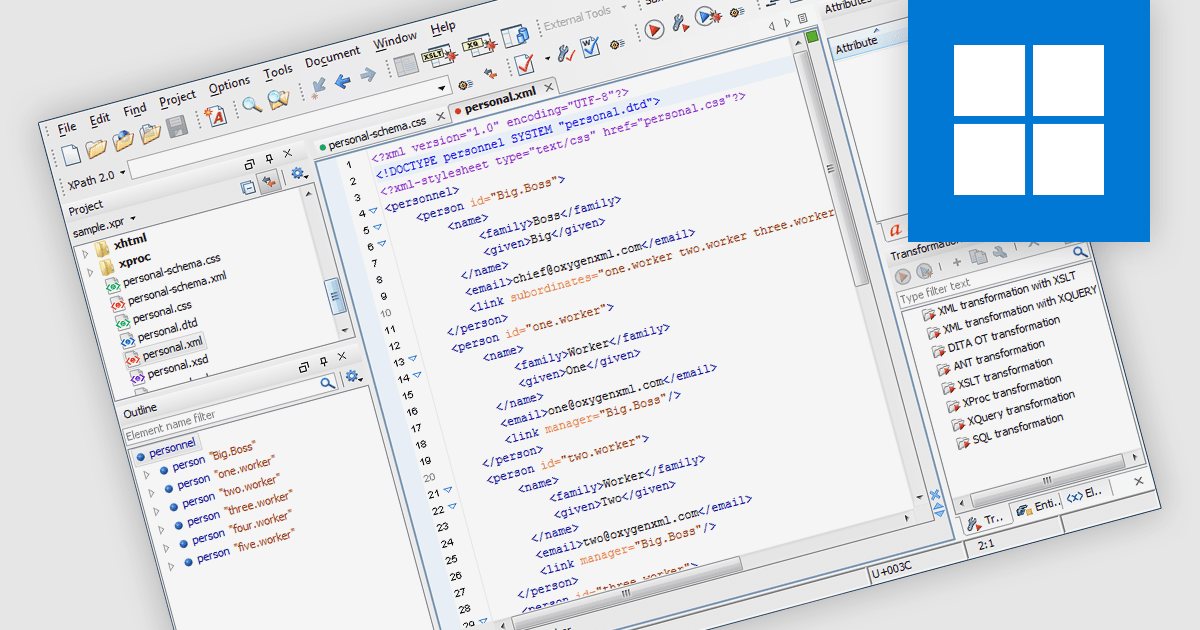
Task: Click the blue Back arrow icon
Action: (x=343, y=80)
